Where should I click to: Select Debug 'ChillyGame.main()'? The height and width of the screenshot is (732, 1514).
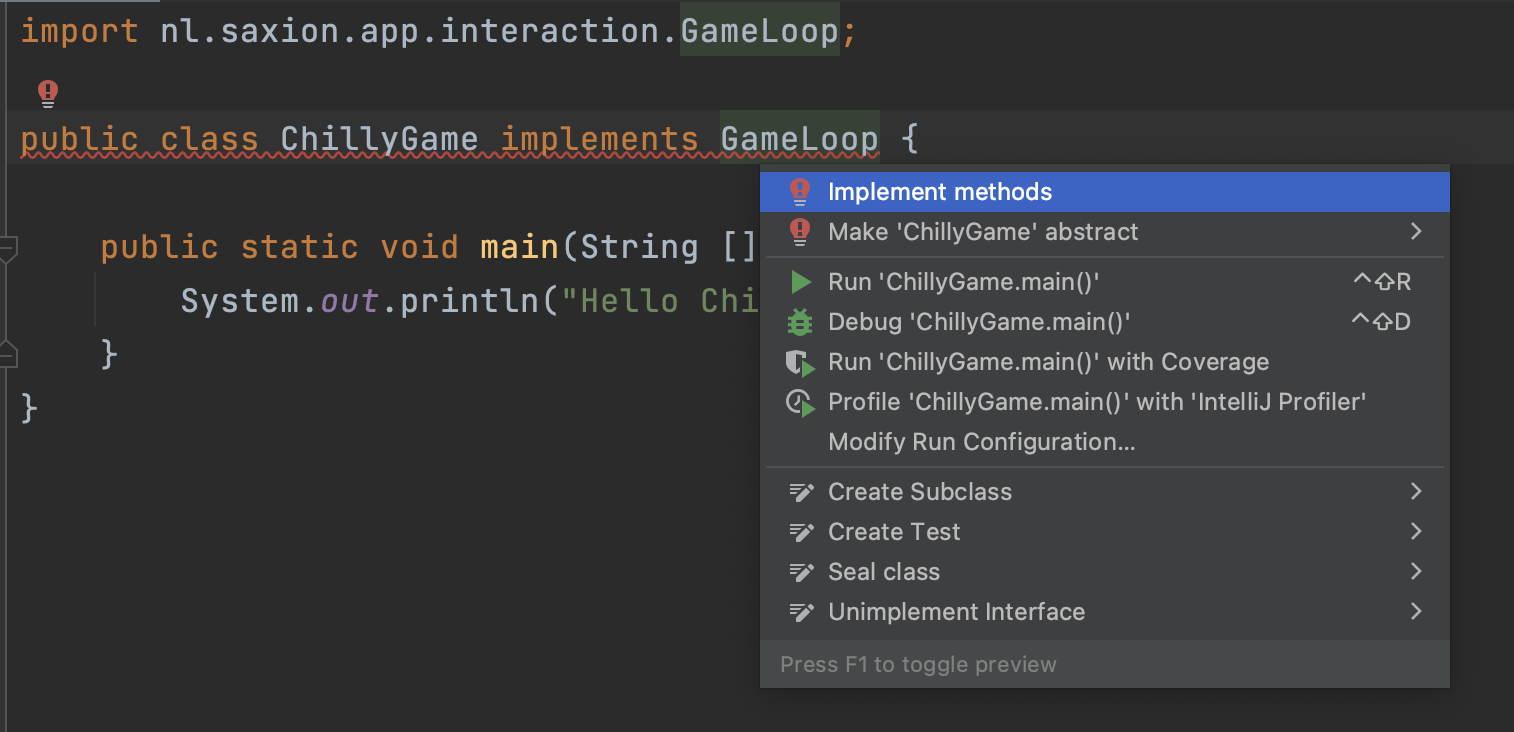[x=1104, y=322]
